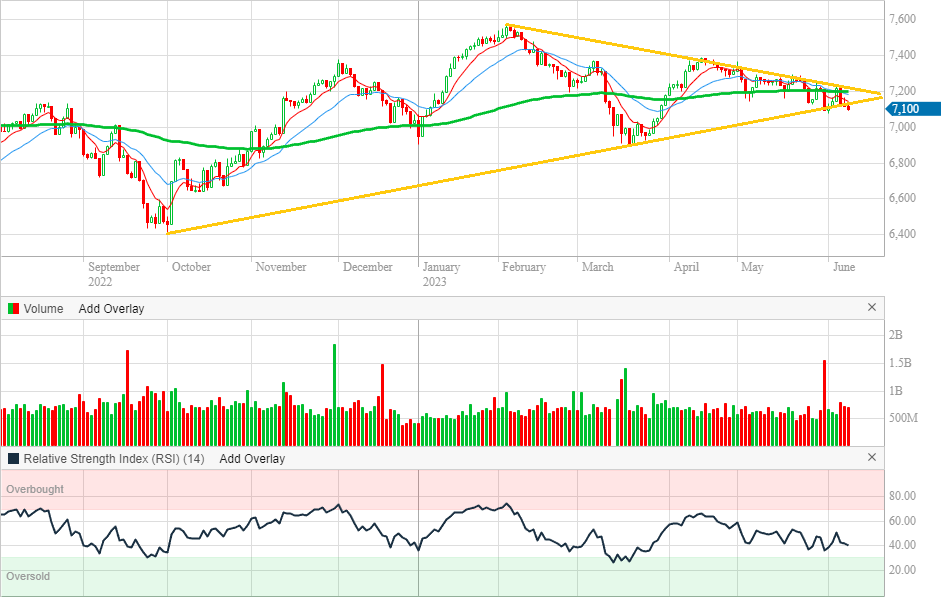Click Add Overlay next to Volume

pyautogui.click(x=111, y=309)
